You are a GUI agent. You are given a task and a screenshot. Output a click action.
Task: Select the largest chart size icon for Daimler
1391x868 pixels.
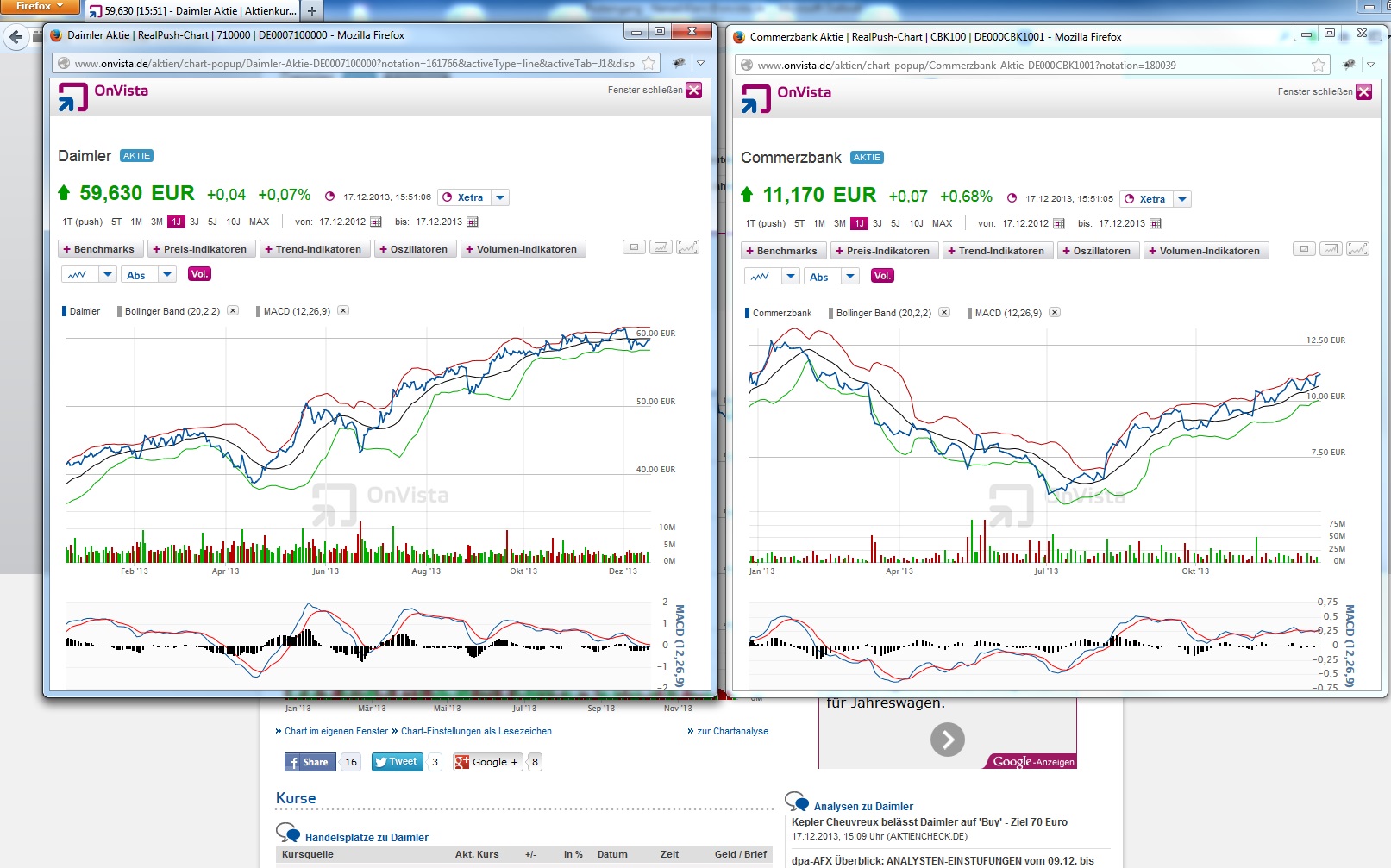tap(687, 247)
